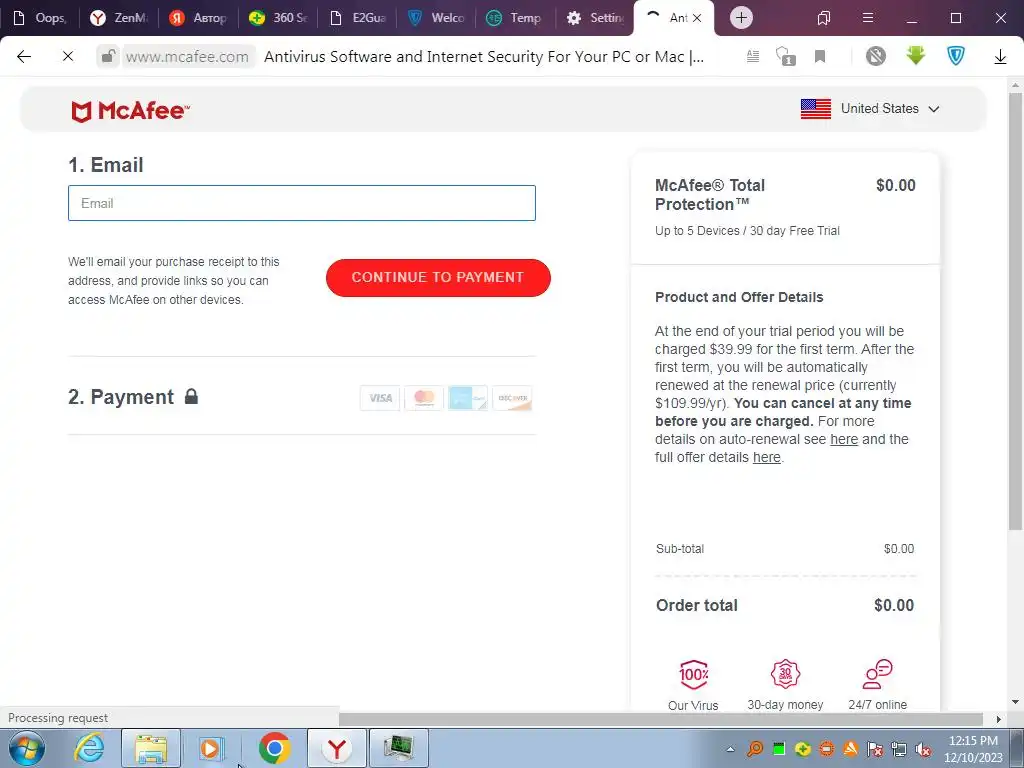This screenshot has height=768, width=1024.
Task: Open Windows Media Player from the taskbar
Action: pos(211,748)
